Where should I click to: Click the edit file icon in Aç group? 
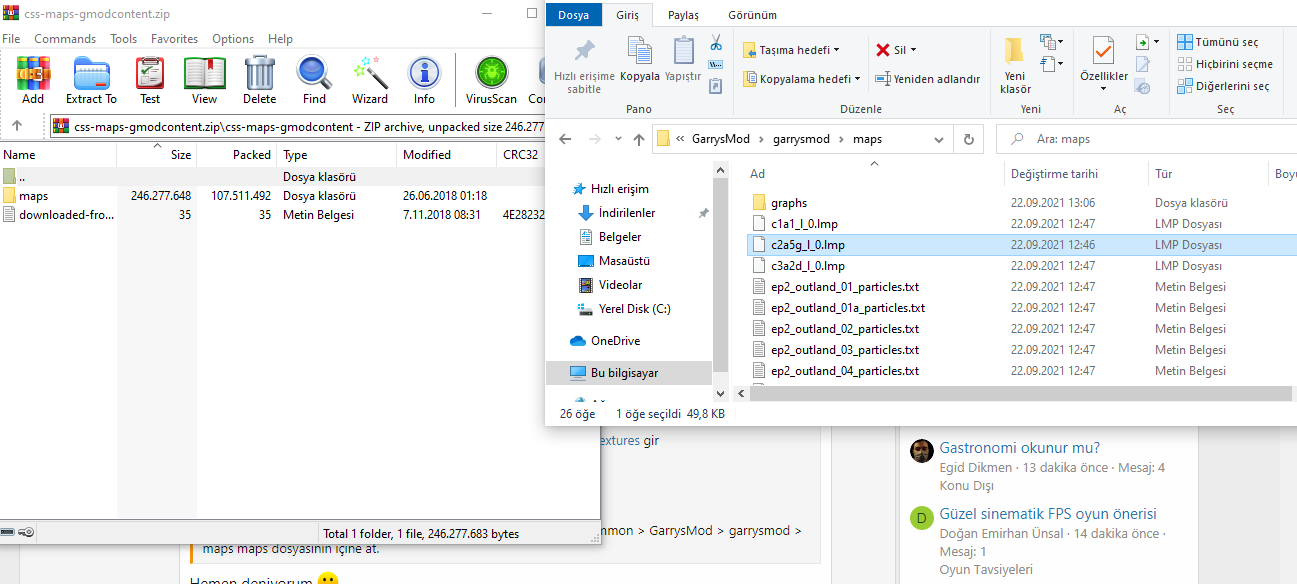pyautogui.click(x=1143, y=65)
